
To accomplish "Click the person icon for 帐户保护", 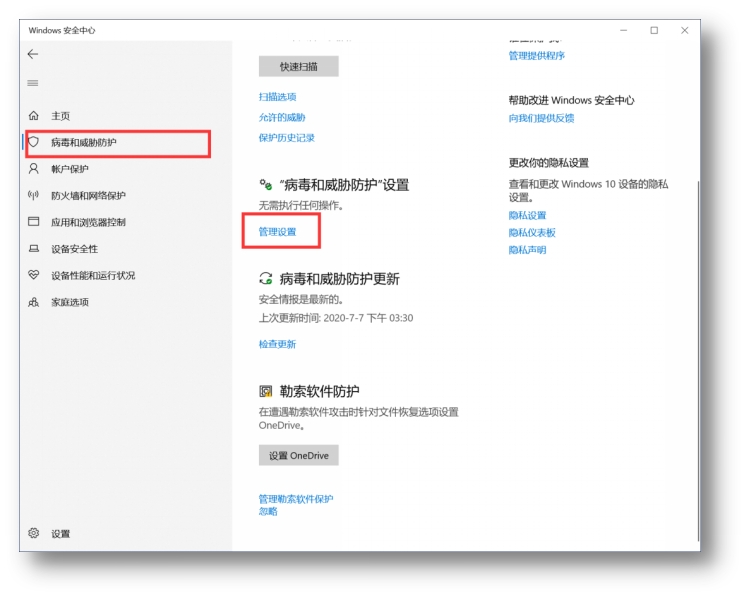I will click(34, 169).
